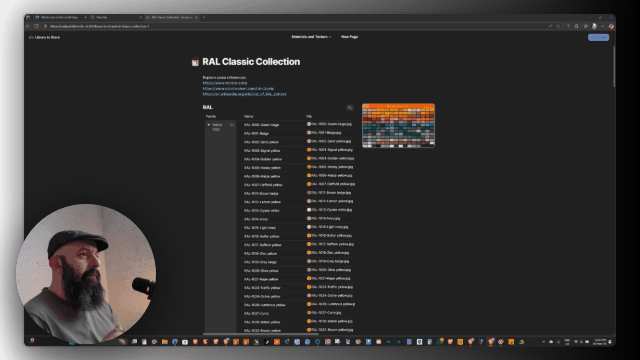Open the ralcolor.com reference link

(225, 83)
